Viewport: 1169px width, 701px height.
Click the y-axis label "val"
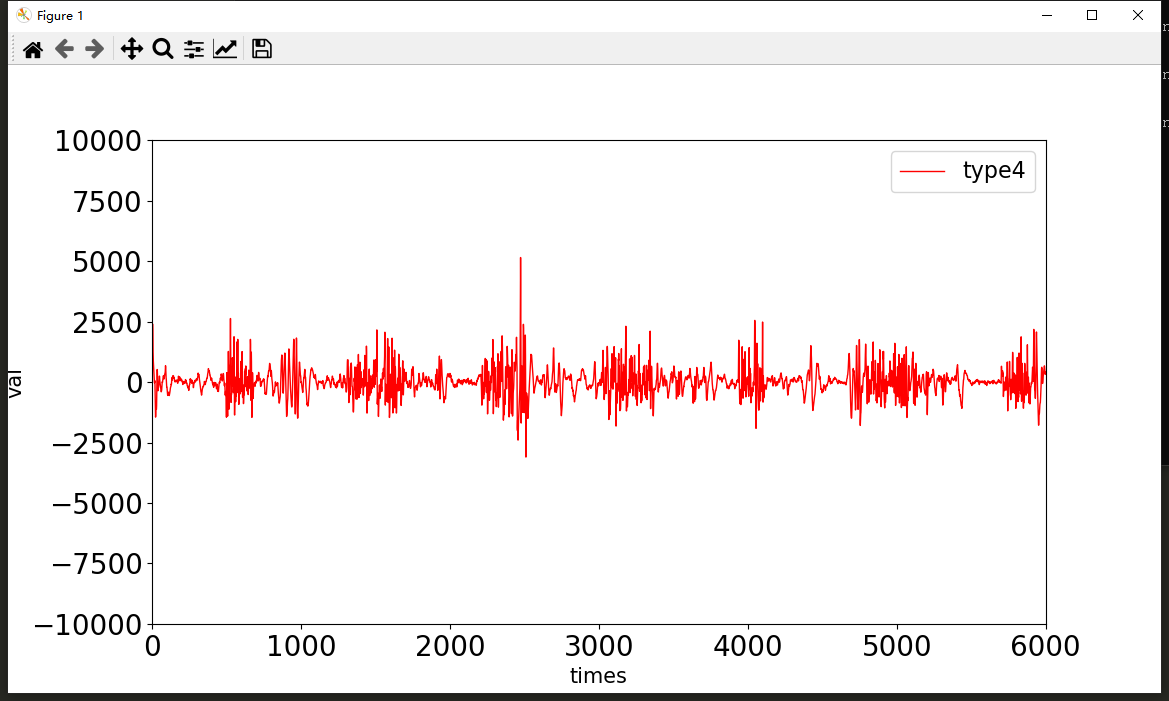tap(15, 383)
